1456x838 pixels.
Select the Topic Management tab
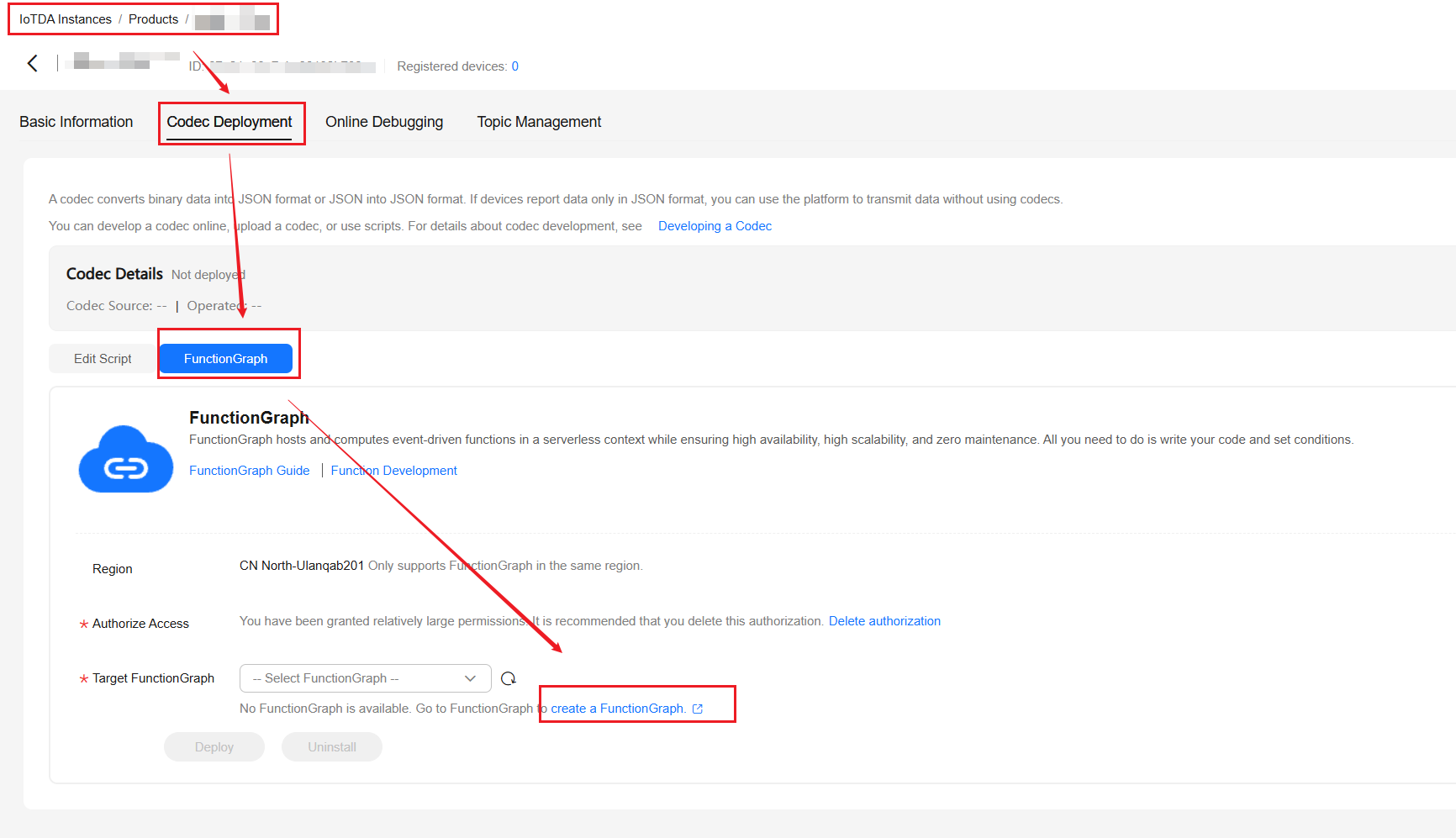539,122
